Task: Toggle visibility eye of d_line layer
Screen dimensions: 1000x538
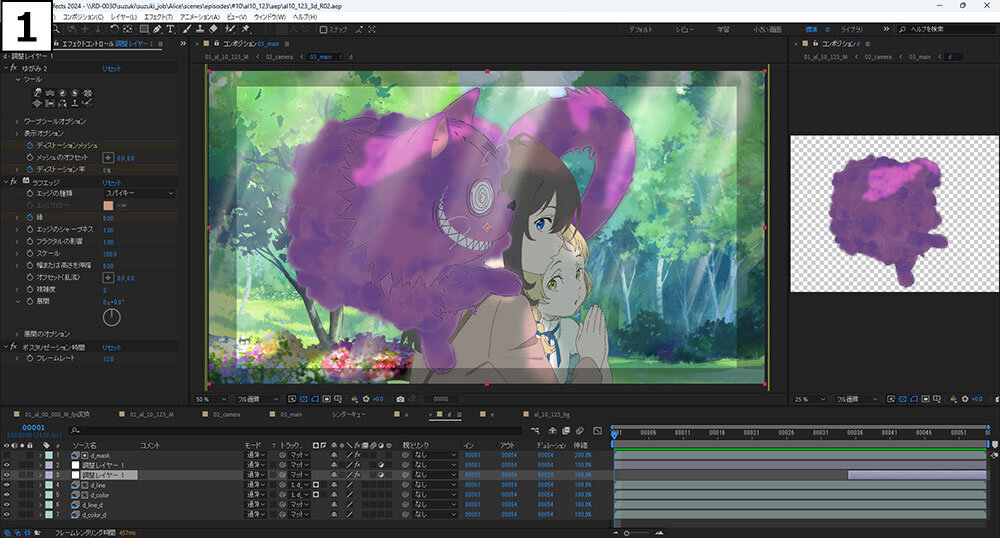Action: [7, 485]
